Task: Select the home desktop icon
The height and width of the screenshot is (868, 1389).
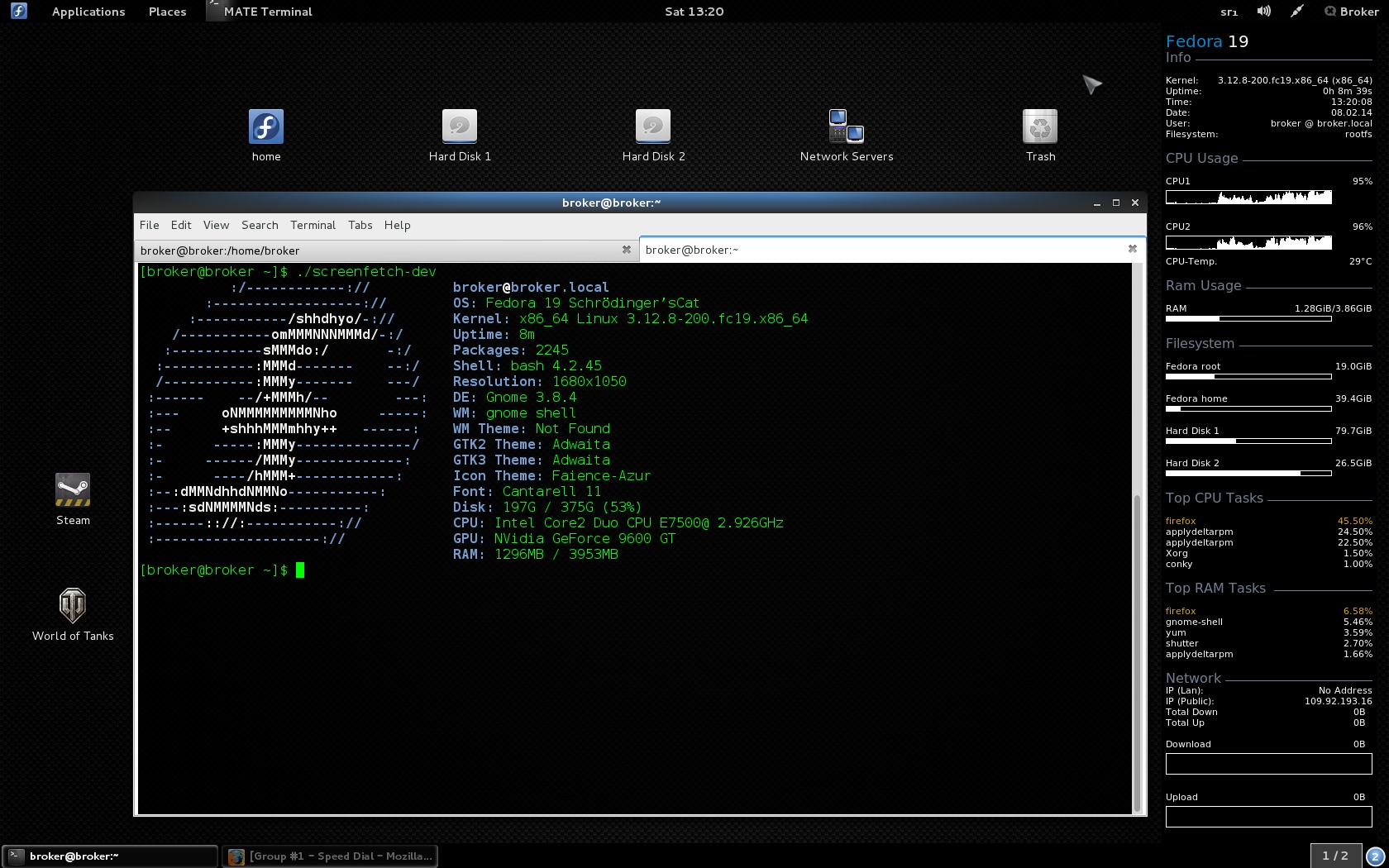Action: pyautogui.click(x=266, y=136)
